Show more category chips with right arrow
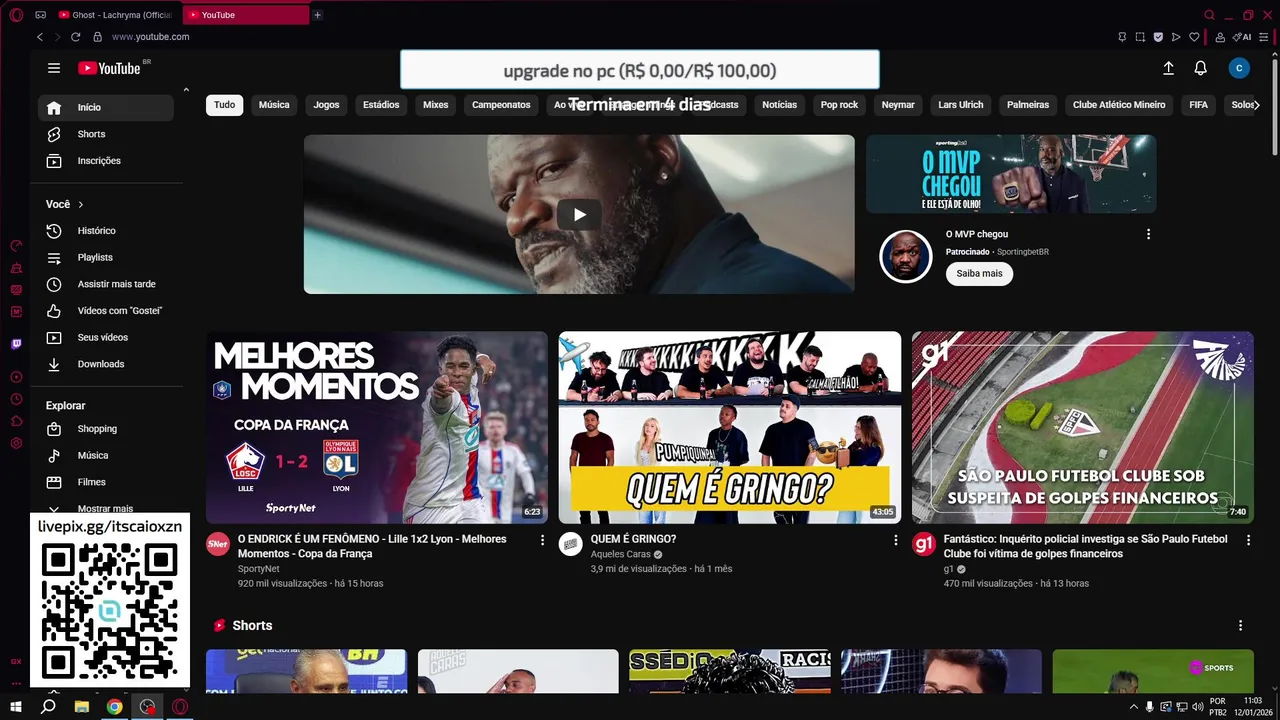Screen dimensions: 1280x720 [1256, 105]
